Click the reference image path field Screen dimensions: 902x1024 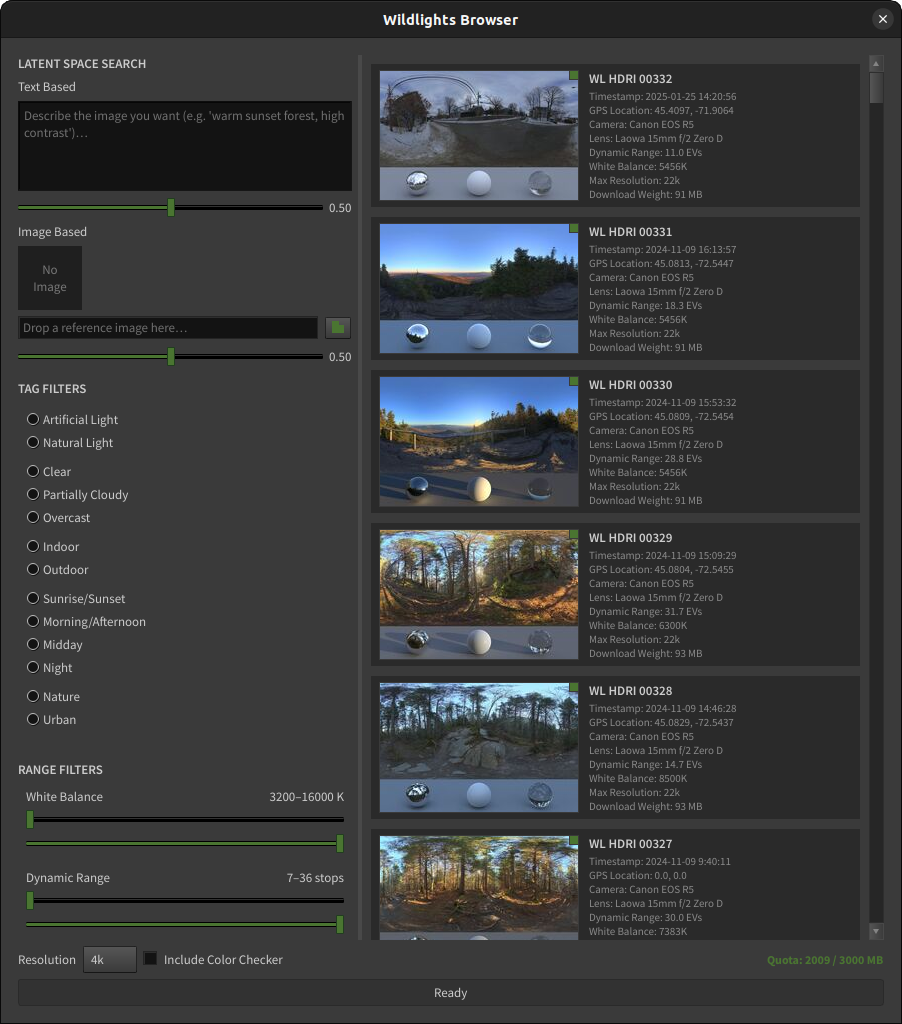click(x=168, y=328)
